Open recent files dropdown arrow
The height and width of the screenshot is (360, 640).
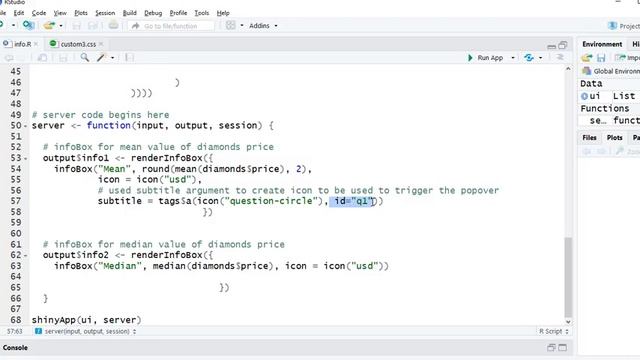point(61,26)
